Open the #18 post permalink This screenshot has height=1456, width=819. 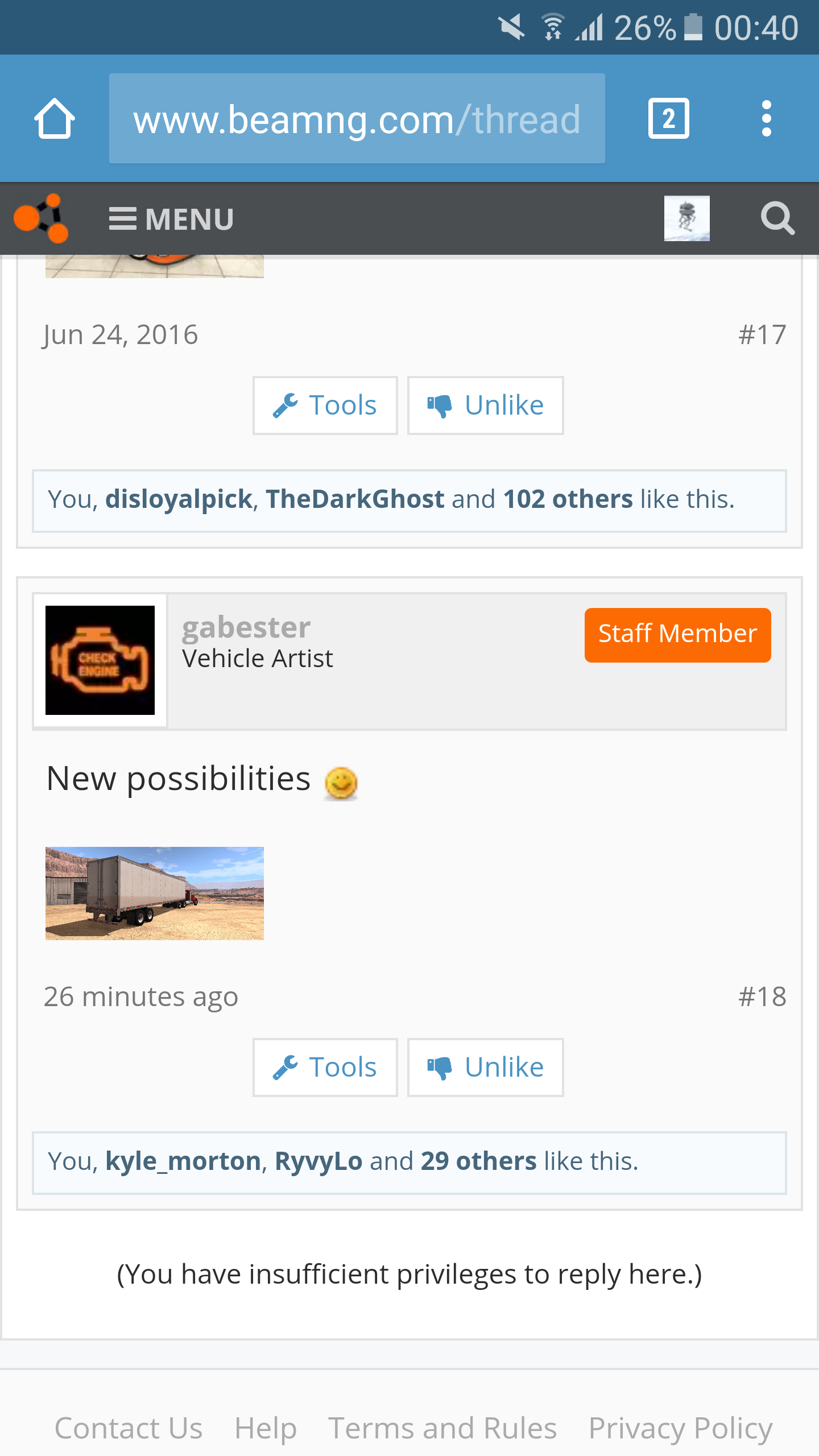coord(762,996)
